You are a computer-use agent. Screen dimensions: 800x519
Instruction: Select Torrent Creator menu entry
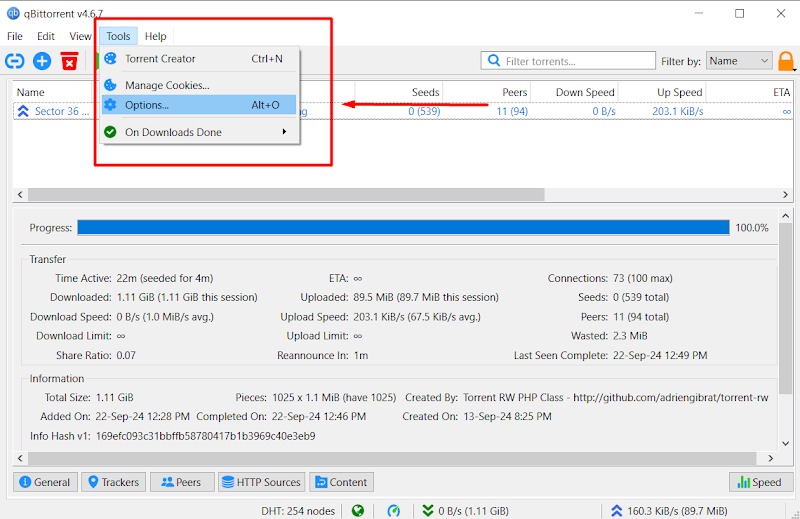pyautogui.click(x=199, y=59)
